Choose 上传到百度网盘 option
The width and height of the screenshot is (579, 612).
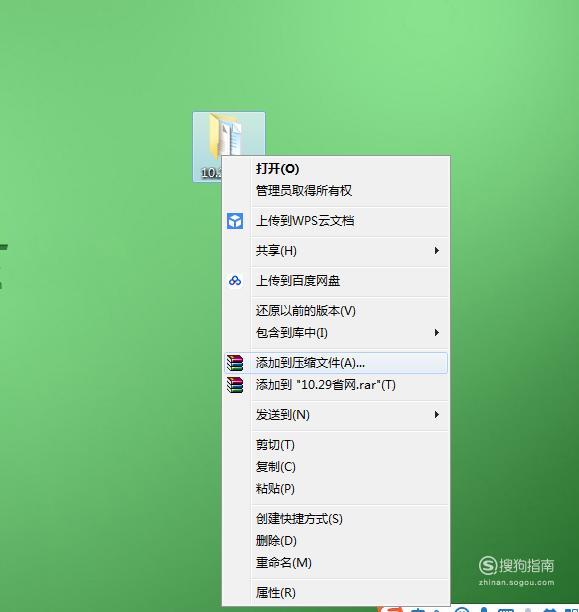pyautogui.click(x=336, y=281)
